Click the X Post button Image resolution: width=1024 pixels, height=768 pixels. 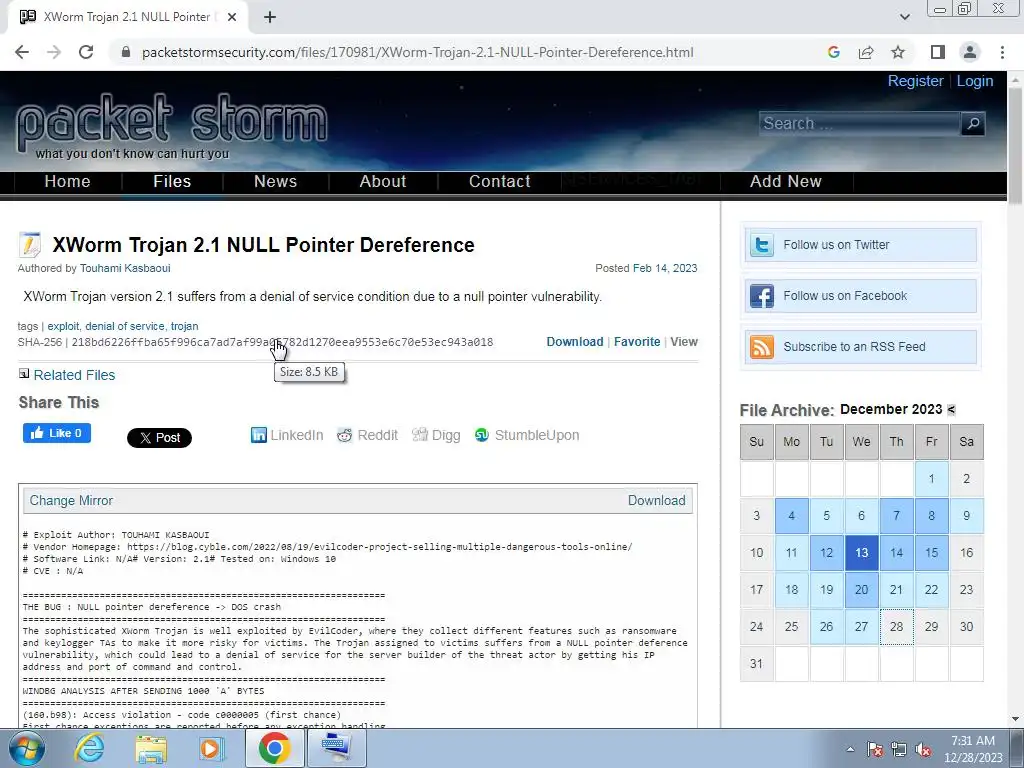tap(159, 438)
